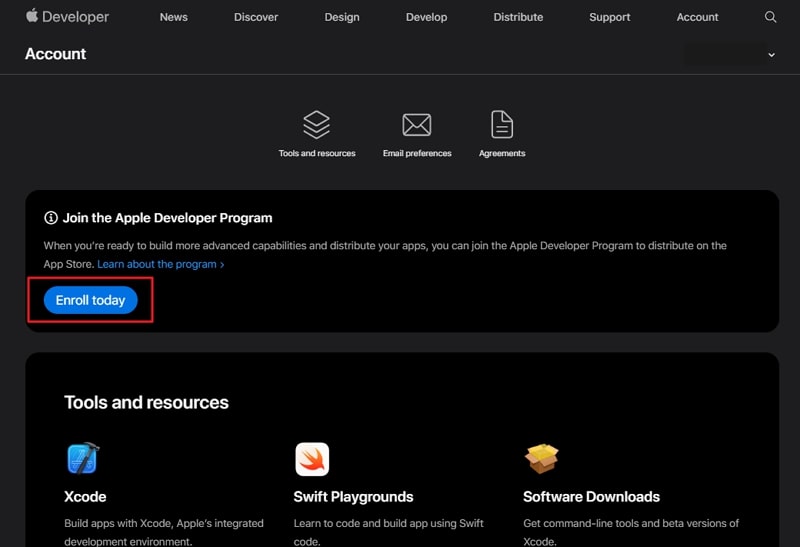The image size is (800, 547).
Task: Open the search magnifier icon
Action: click(770, 17)
